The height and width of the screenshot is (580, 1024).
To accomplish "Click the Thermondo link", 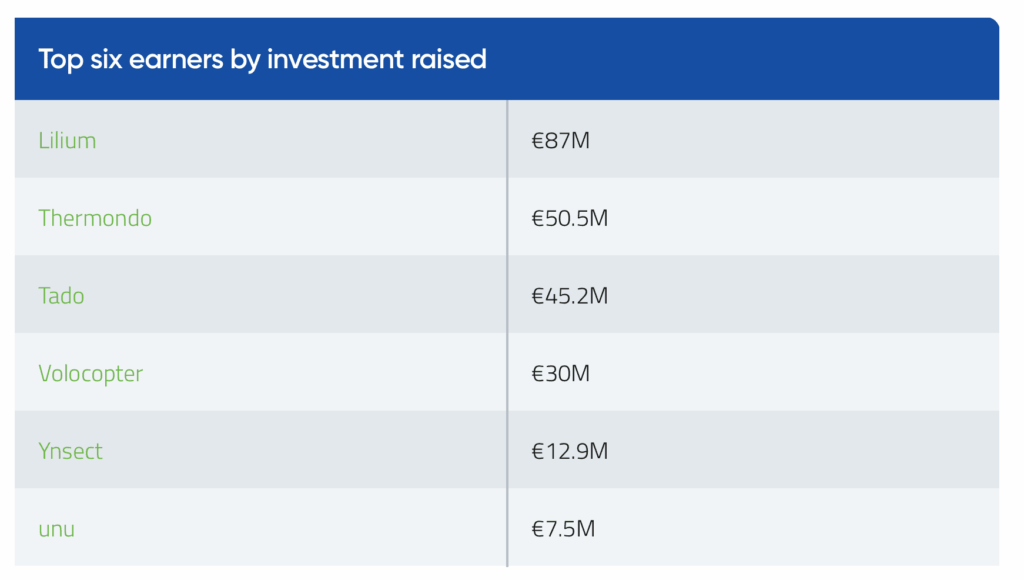I will point(95,218).
